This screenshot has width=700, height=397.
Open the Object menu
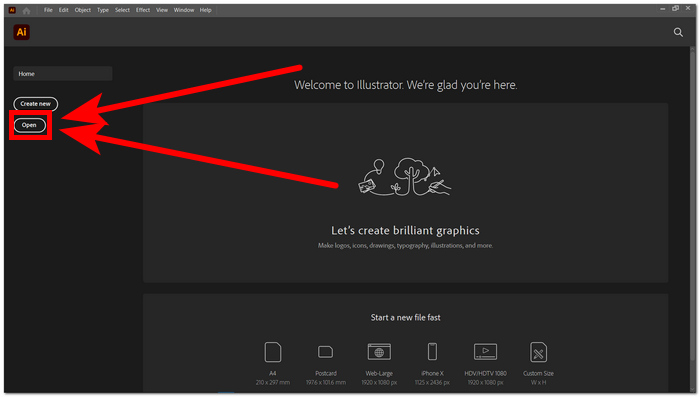point(83,10)
